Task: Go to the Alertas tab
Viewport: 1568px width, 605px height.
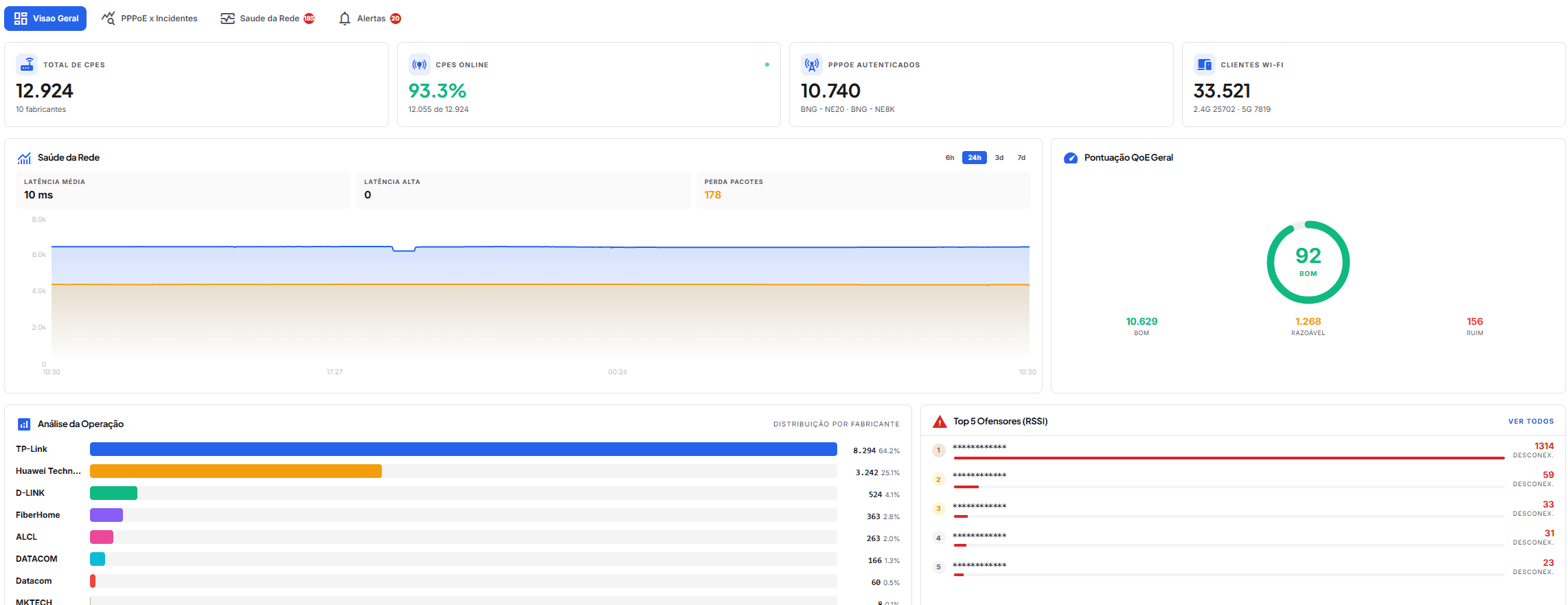Action: click(x=370, y=19)
